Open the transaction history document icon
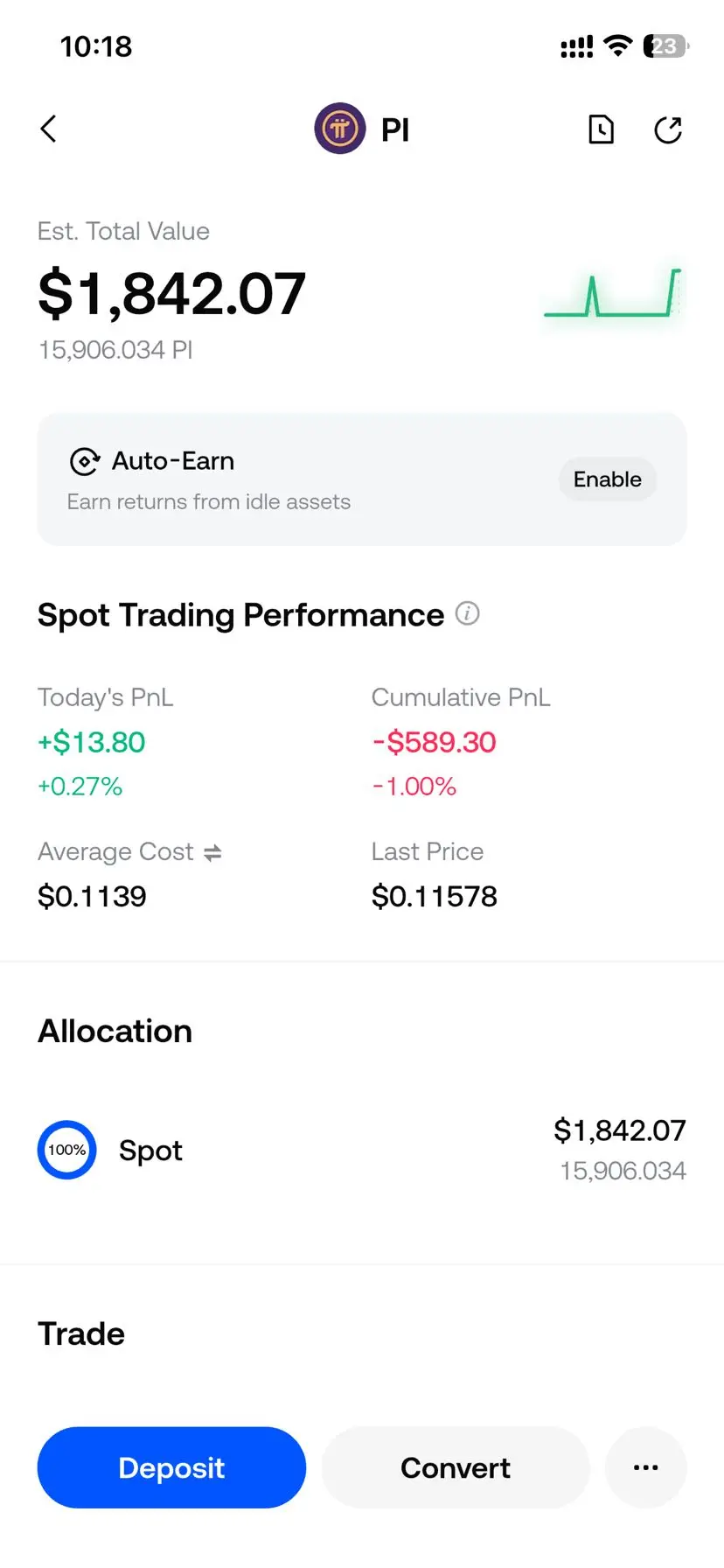724x1568 pixels. coord(601,129)
